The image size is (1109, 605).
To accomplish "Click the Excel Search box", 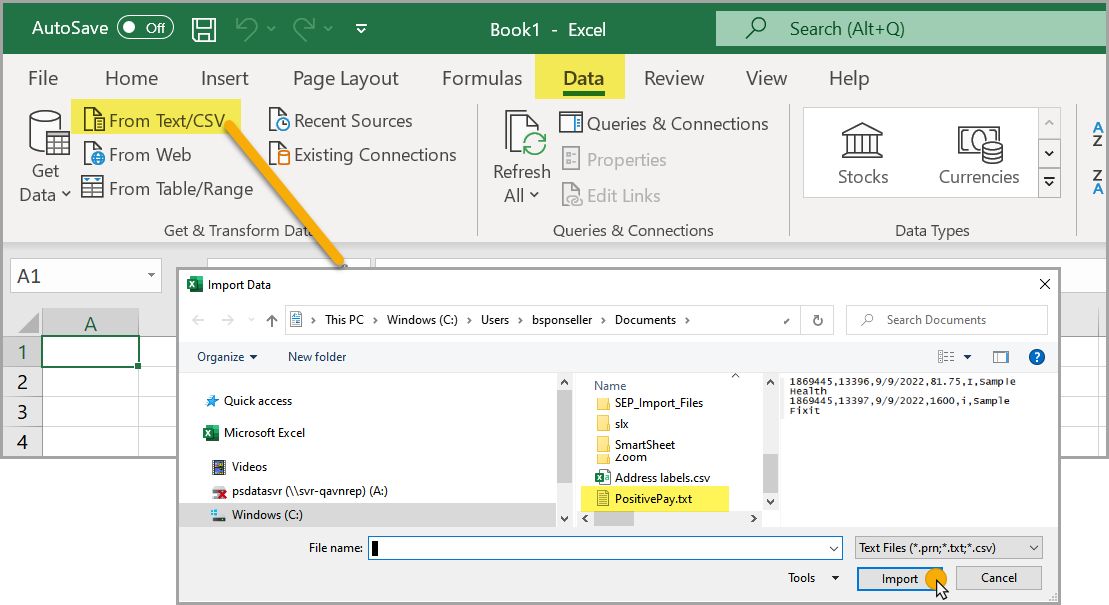I will (912, 29).
